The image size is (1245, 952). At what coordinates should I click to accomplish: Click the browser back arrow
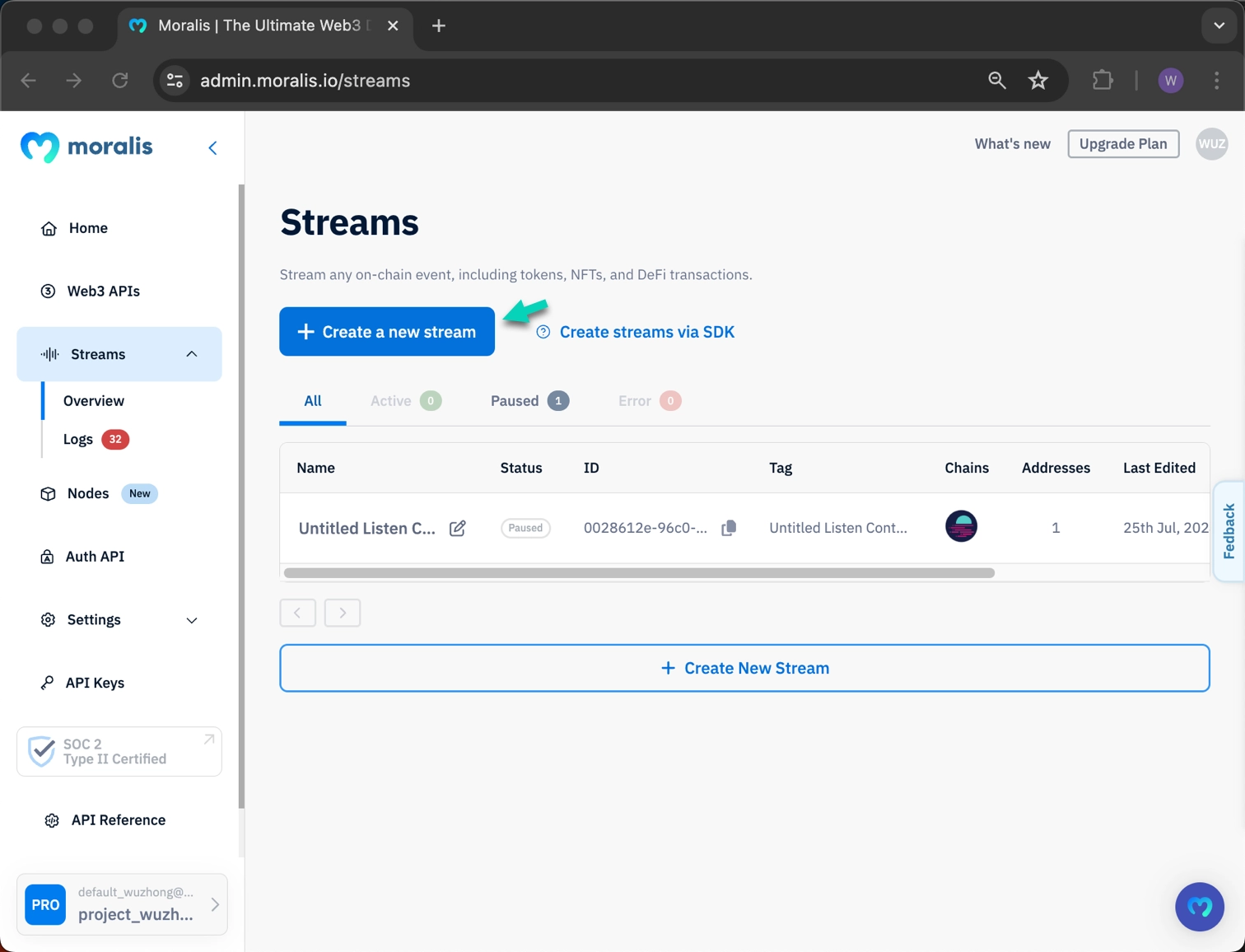(x=29, y=81)
